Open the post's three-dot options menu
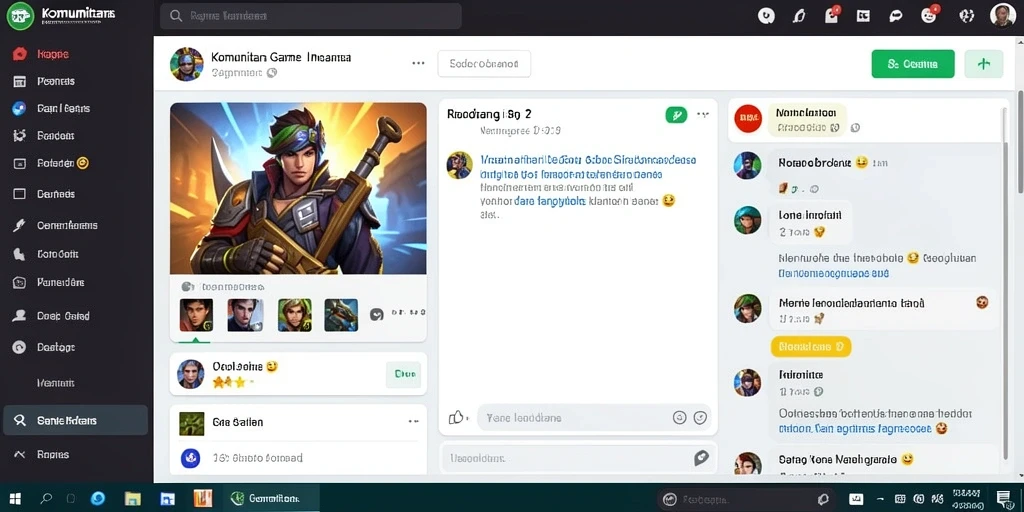This screenshot has height=512, width=1024. click(703, 114)
